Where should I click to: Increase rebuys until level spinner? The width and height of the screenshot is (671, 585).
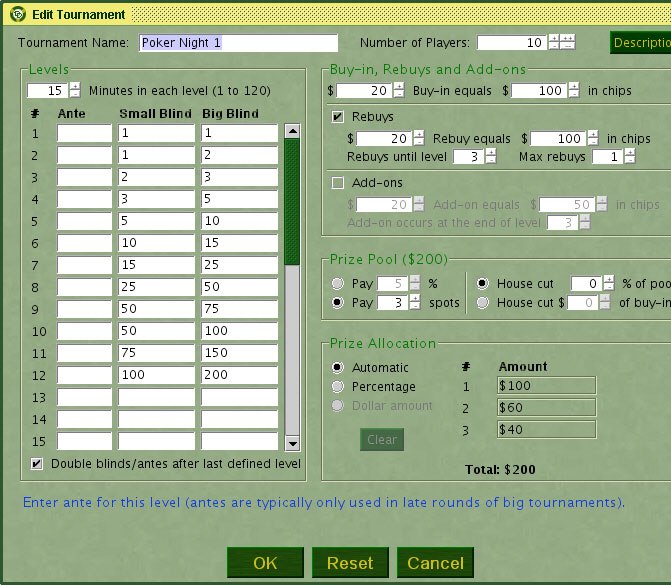pyautogui.click(x=490, y=153)
